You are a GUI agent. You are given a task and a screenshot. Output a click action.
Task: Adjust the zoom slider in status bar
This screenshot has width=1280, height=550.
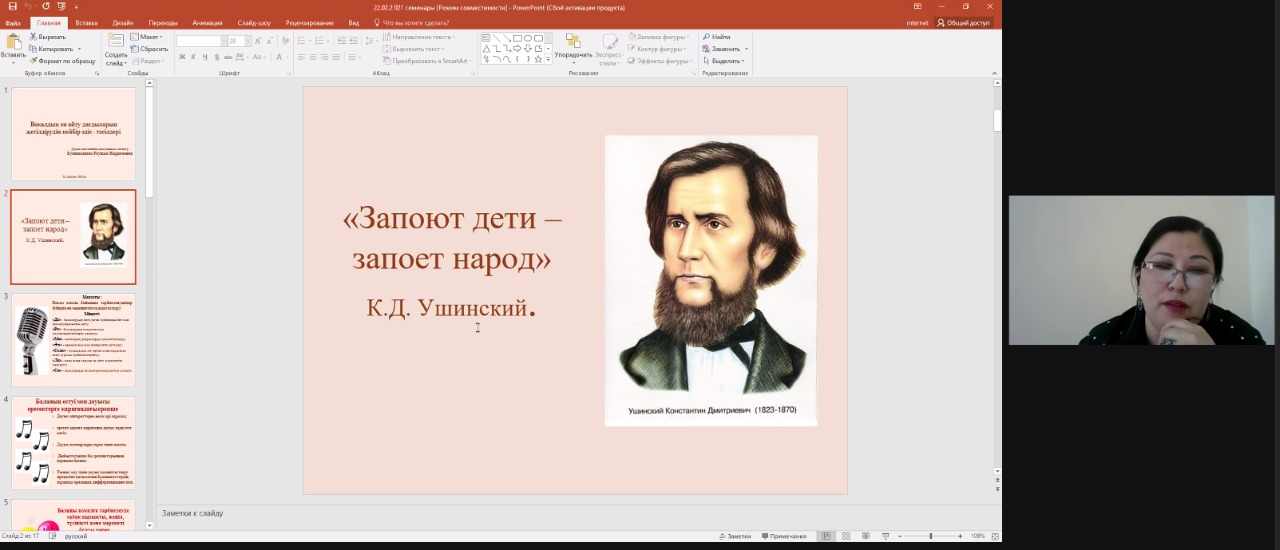point(930,536)
